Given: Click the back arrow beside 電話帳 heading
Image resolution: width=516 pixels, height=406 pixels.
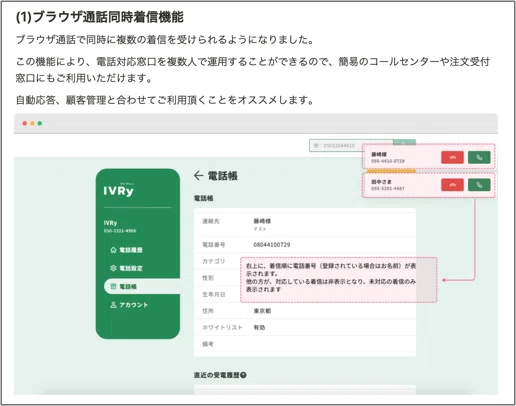Looking at the screenshot, I should (x=198, y=175).
